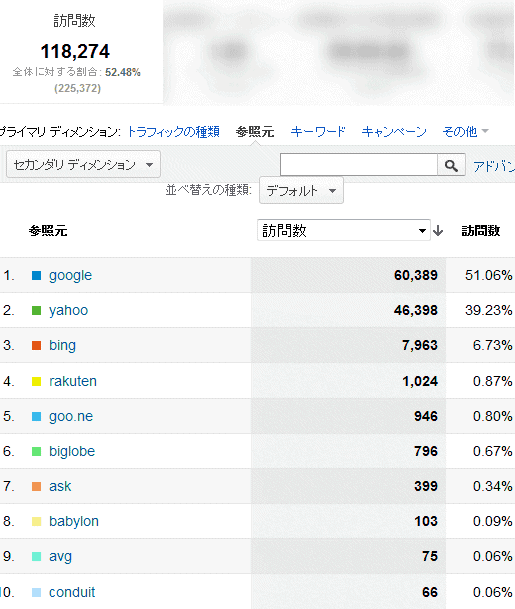Open the babylon source link
Screen dimensions: 515x609
(x=74, y=521)
